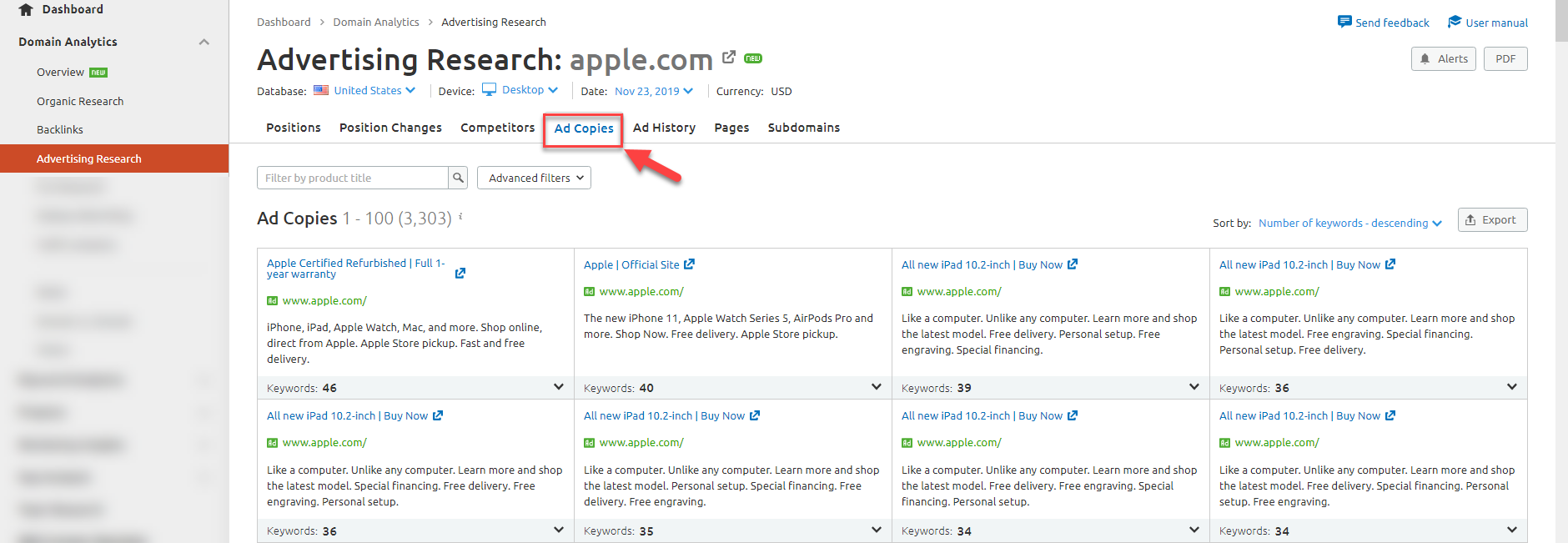
Task: Expand keywords list for 46-keyword ad
Action: click(558, 387)
